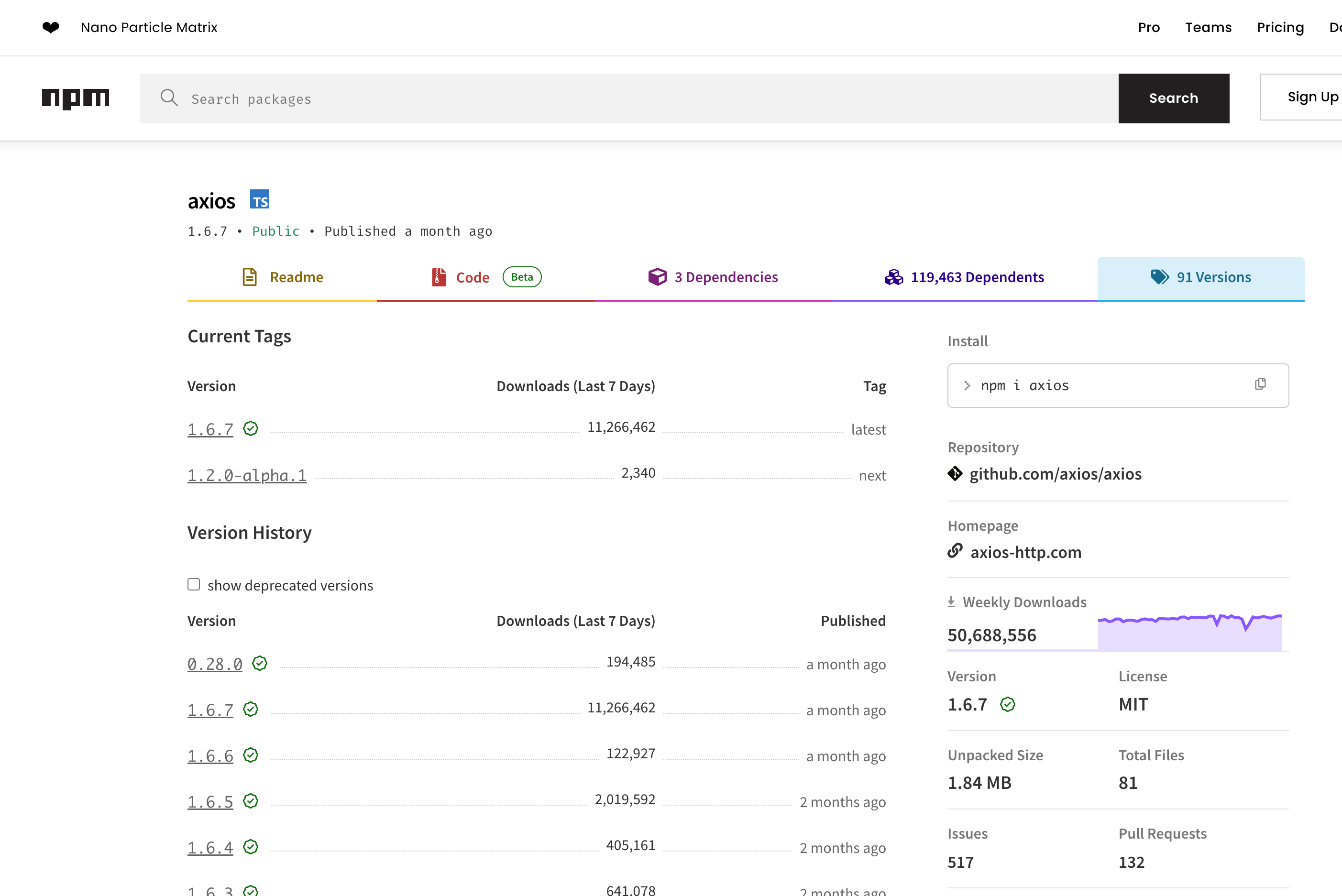The height and width of the screenshot is (896, 1342).
Task: Click the 194,485 downloads value
Action: tap(631, 661)
